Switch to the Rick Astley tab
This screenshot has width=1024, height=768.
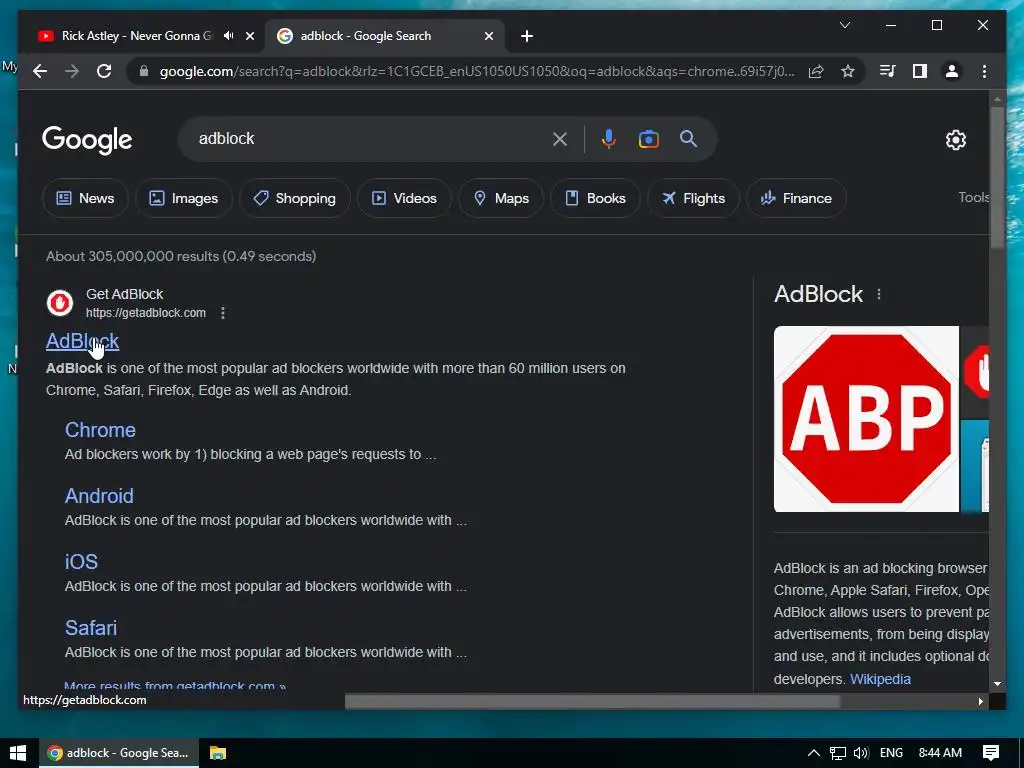pyautogui.click(x=137, y=36)
